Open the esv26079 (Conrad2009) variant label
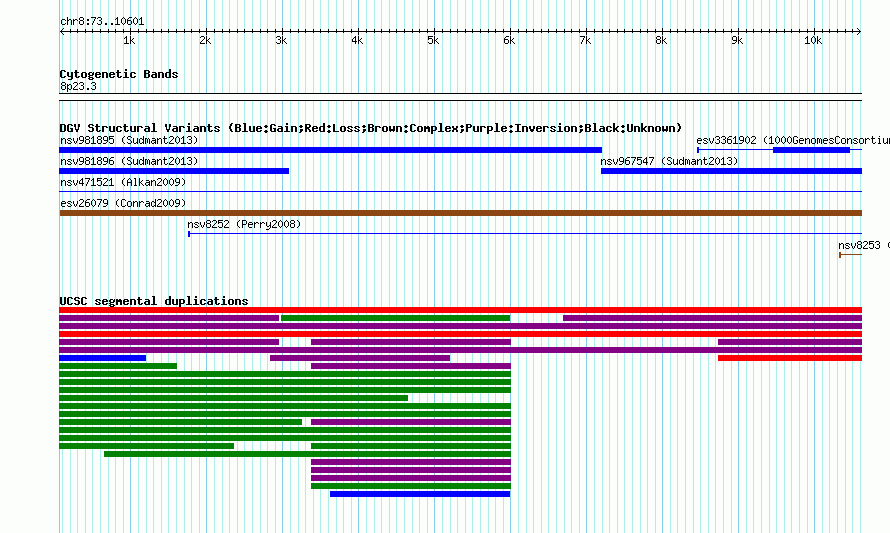Image resolution: width=890 pixels, height=533 pixels. (123, 203)
